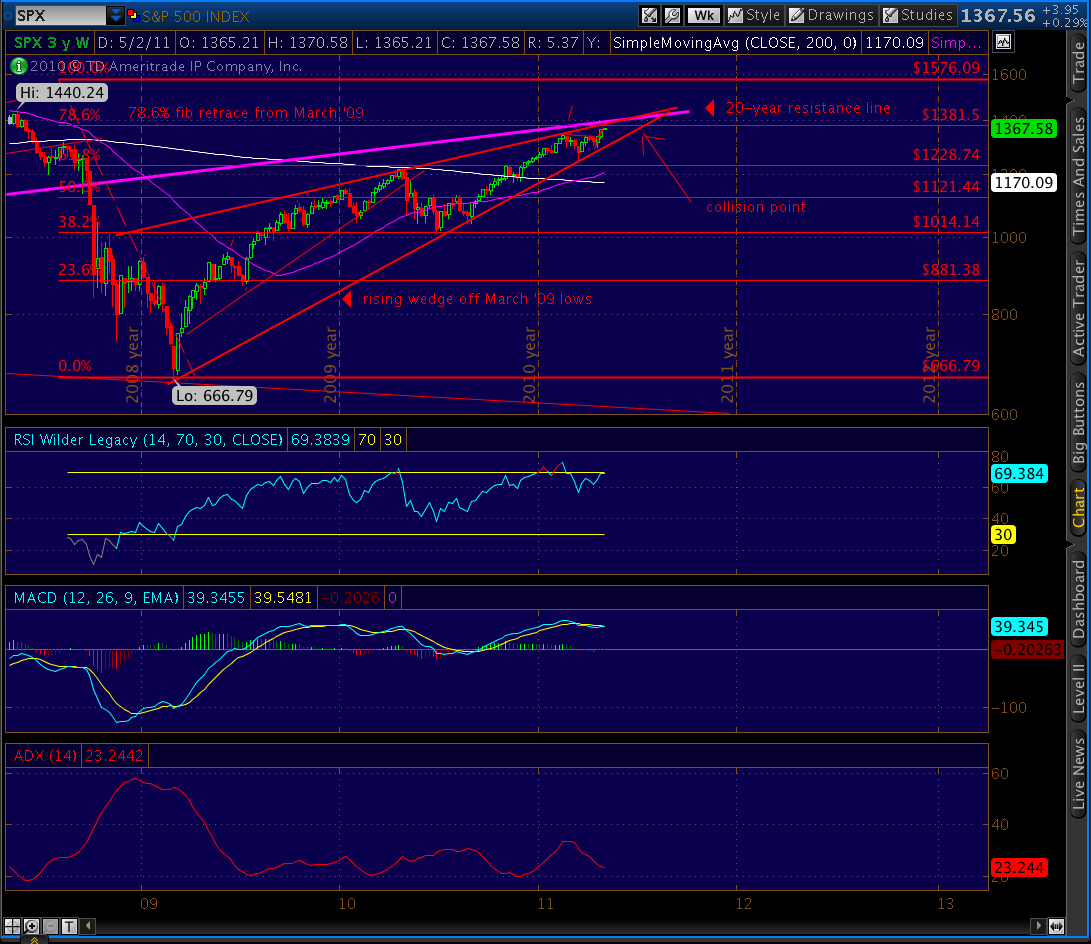
Task: Click the T text tool icon
Action: (x=69, y=926)
